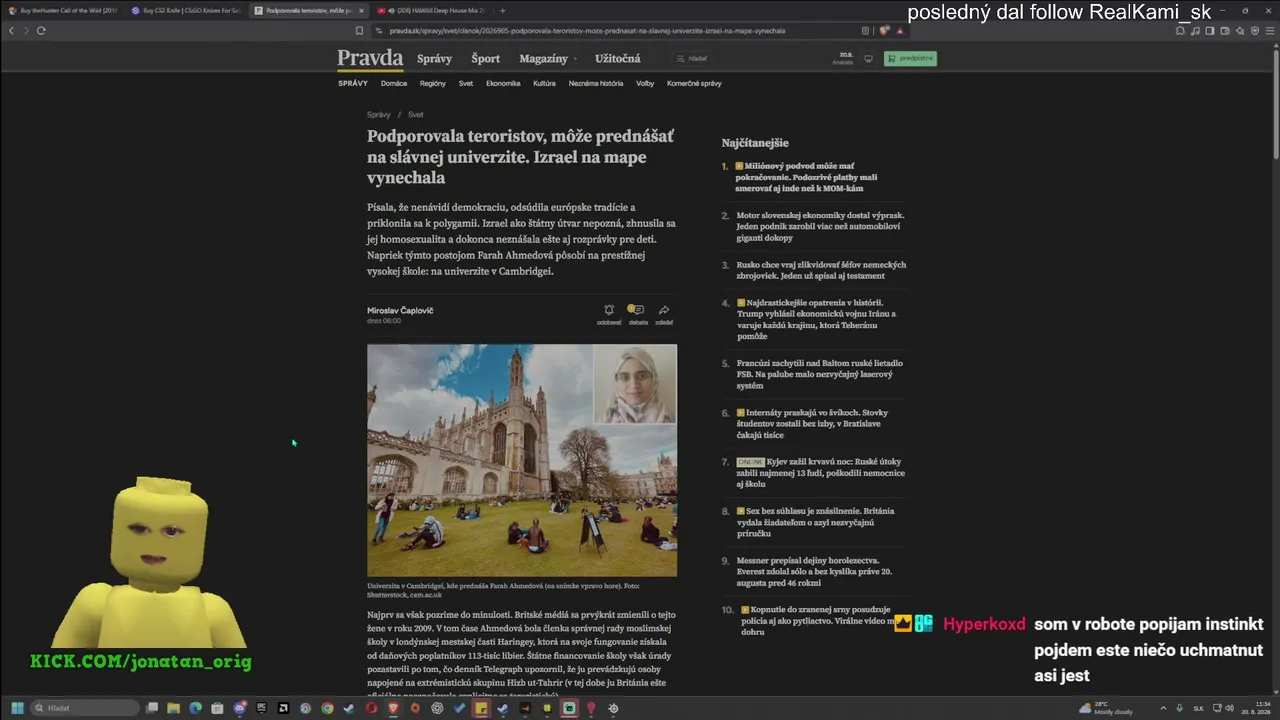The width and height of the screenshot is (1280, 720).
Task: Open the volume and network tray icons
Action: point(1224,708)
